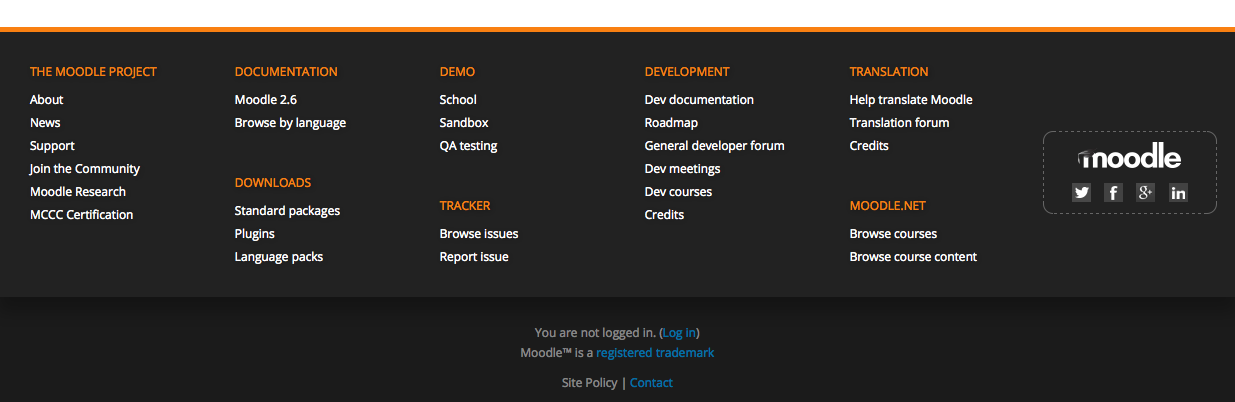Click the Development heading

tap(687, 72)
